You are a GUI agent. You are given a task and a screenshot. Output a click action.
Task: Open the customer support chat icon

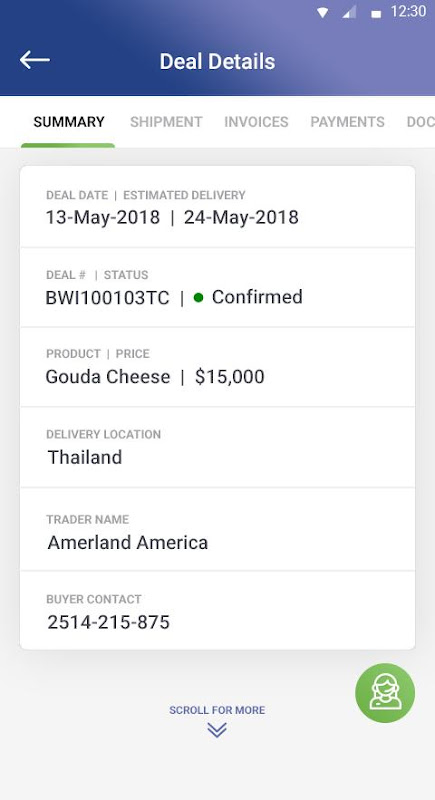[385, 693]
